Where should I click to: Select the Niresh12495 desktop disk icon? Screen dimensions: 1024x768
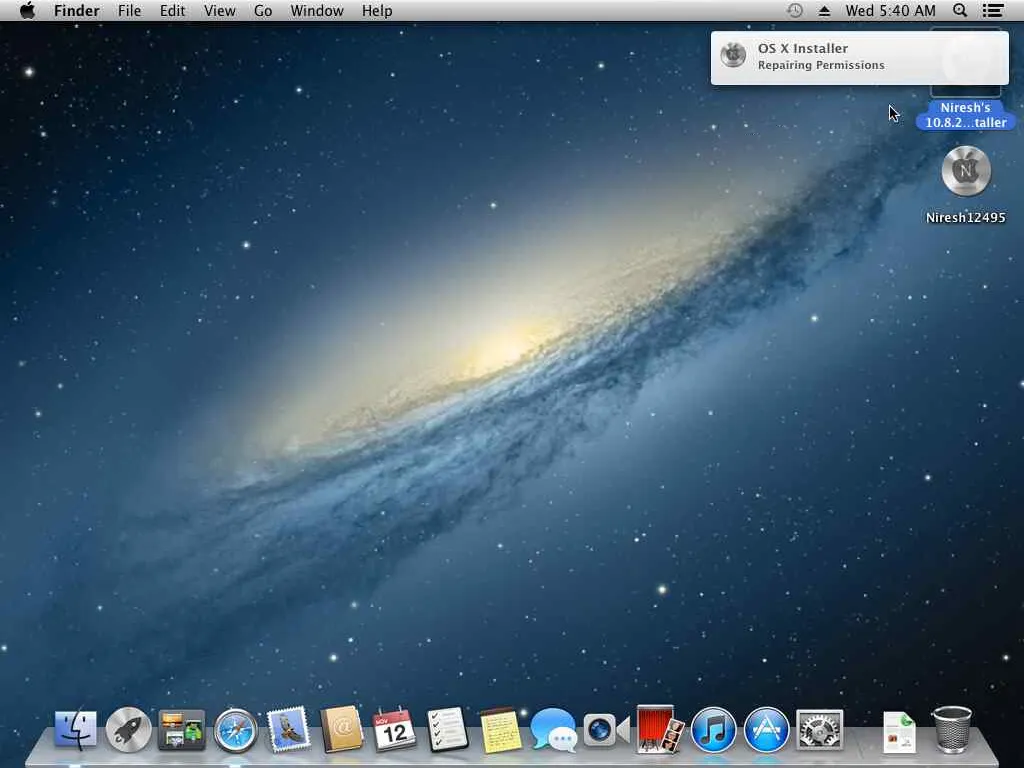click(966, 171)
